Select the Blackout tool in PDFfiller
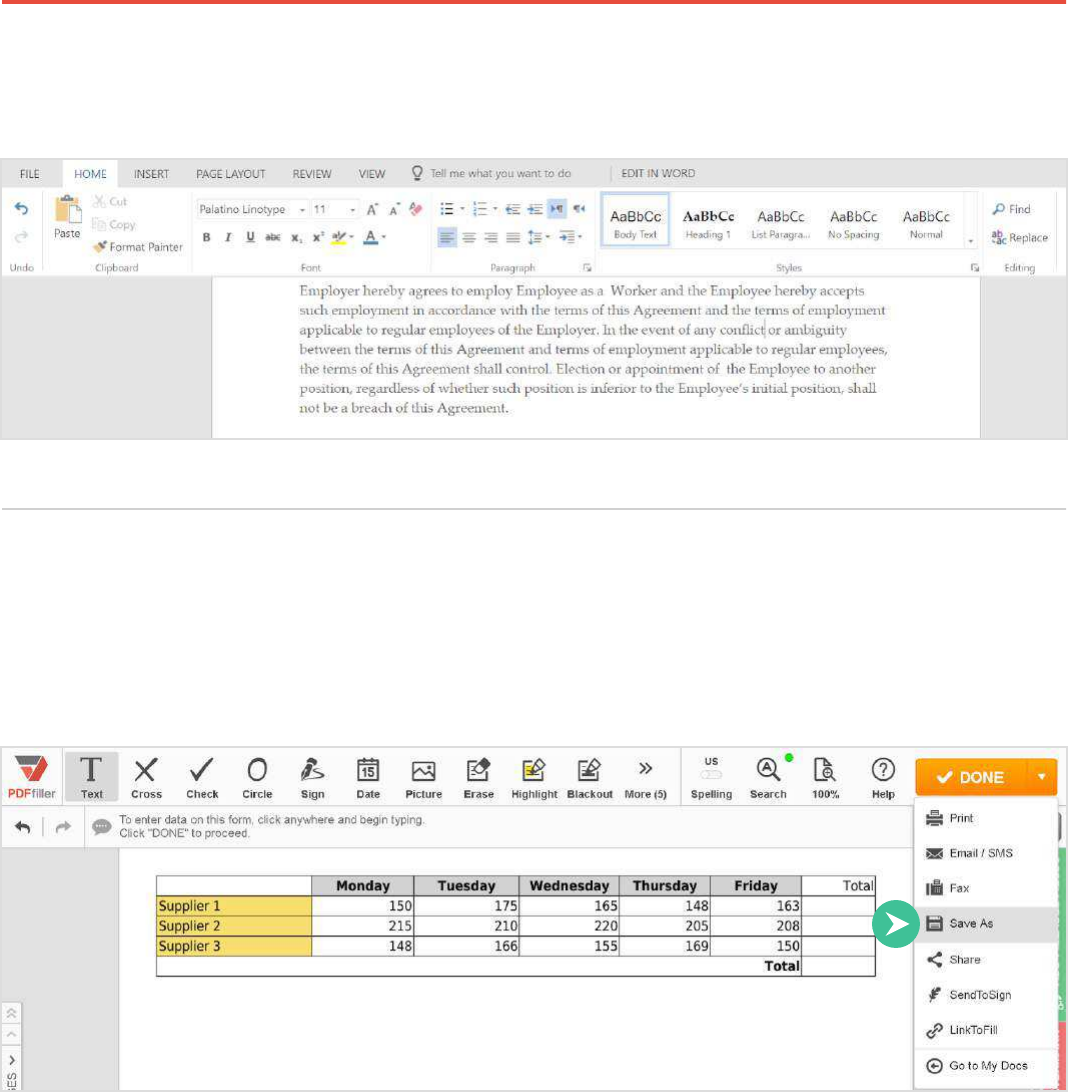Image resolution: width=1068 pixels, height=1092 pixels. coord(590,777)
